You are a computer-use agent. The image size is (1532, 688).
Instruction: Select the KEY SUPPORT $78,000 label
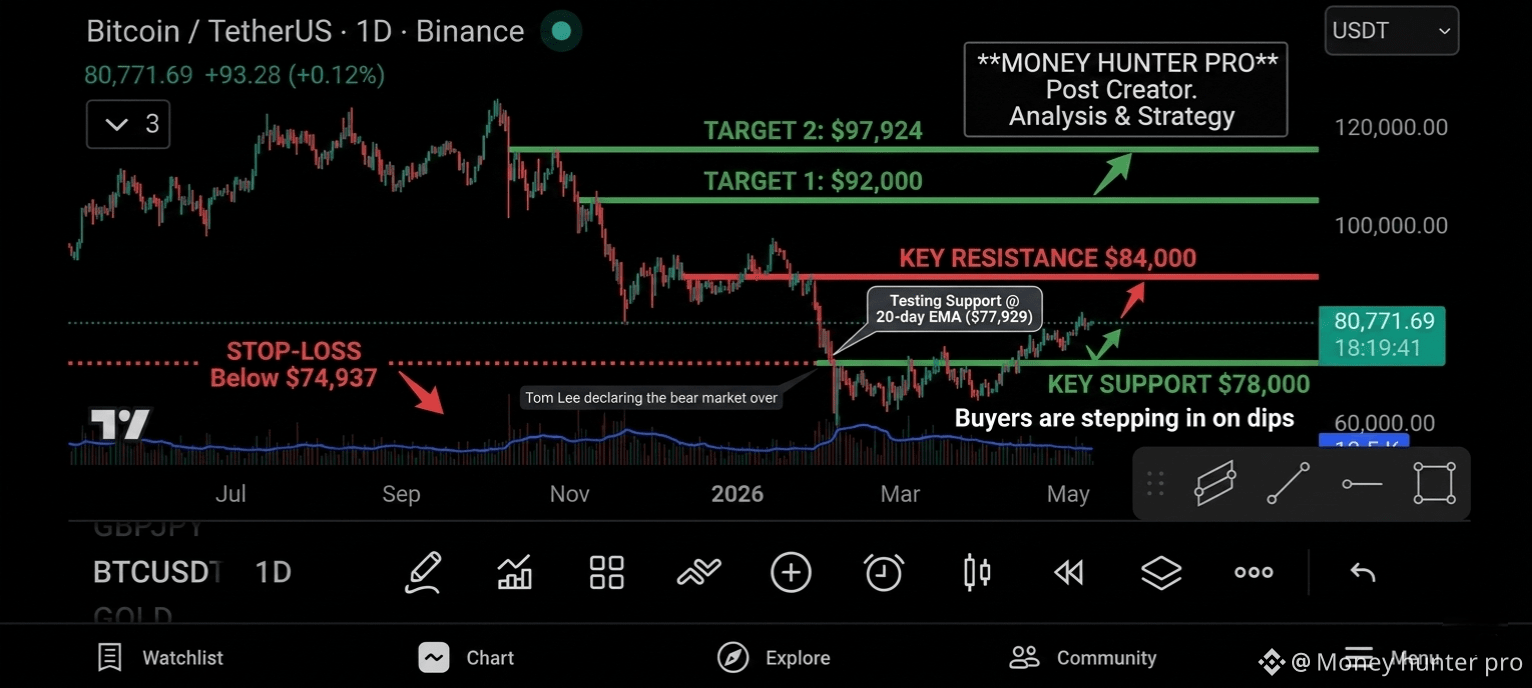1178,384
